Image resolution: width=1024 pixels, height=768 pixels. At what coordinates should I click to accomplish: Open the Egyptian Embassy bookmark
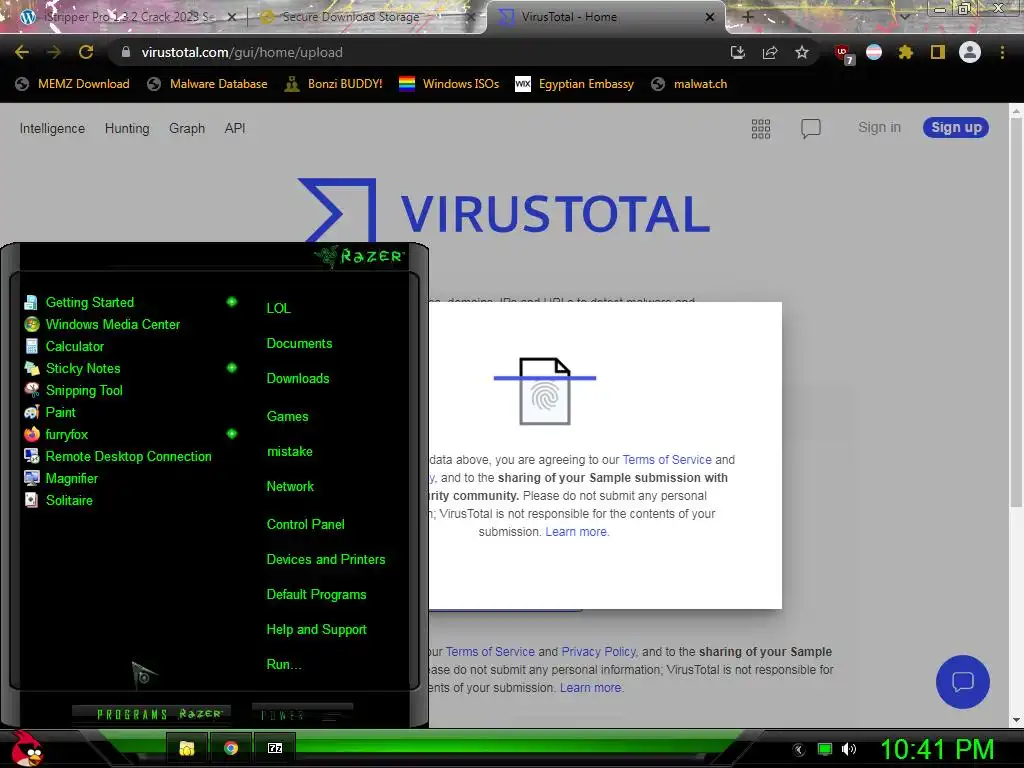coord(575,84)
